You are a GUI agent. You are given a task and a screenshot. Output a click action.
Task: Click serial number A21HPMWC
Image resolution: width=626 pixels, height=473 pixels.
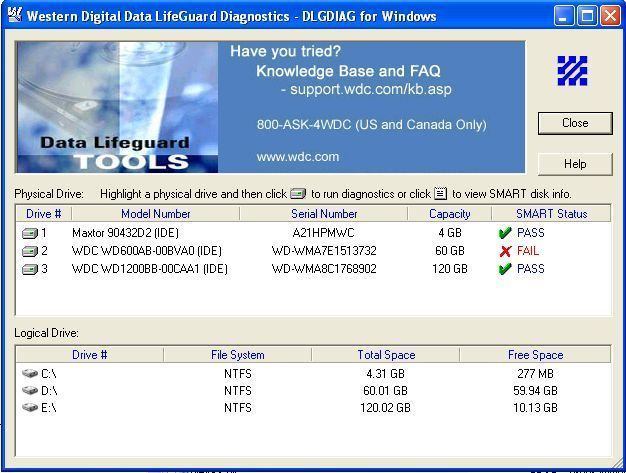pyautogui.click(x=323, y=233)
